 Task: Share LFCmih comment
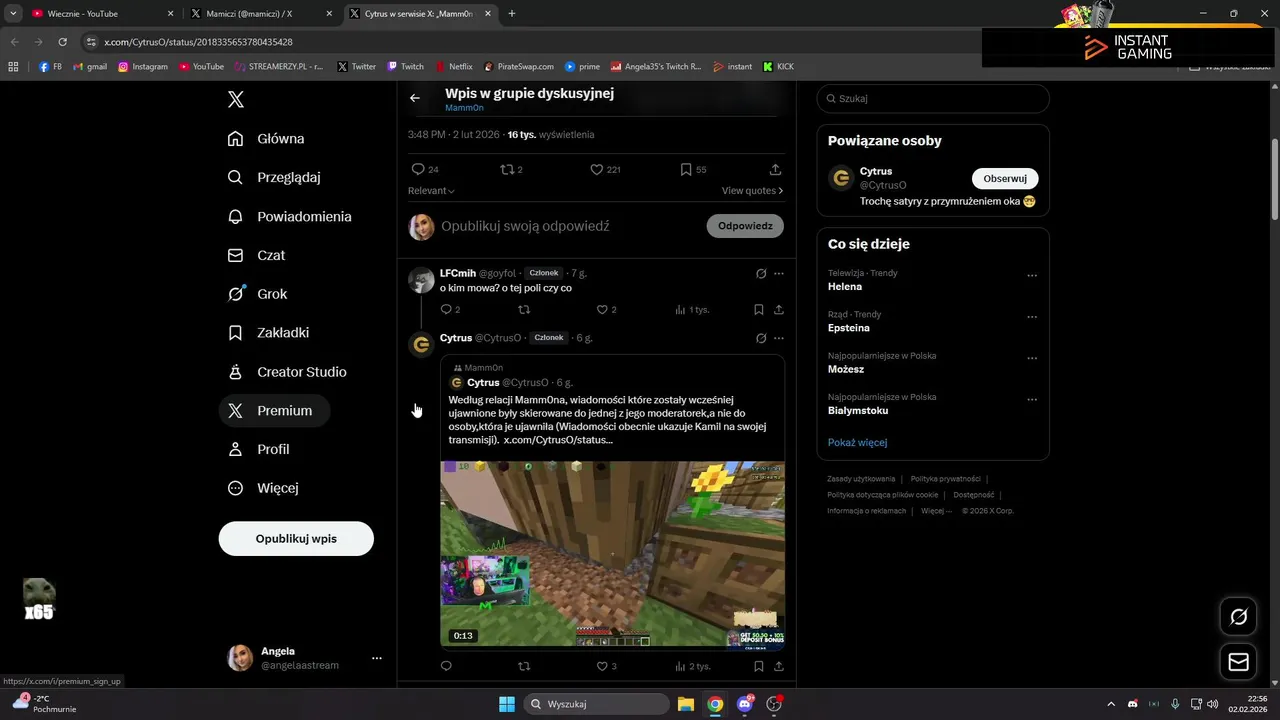pos(779,310)
